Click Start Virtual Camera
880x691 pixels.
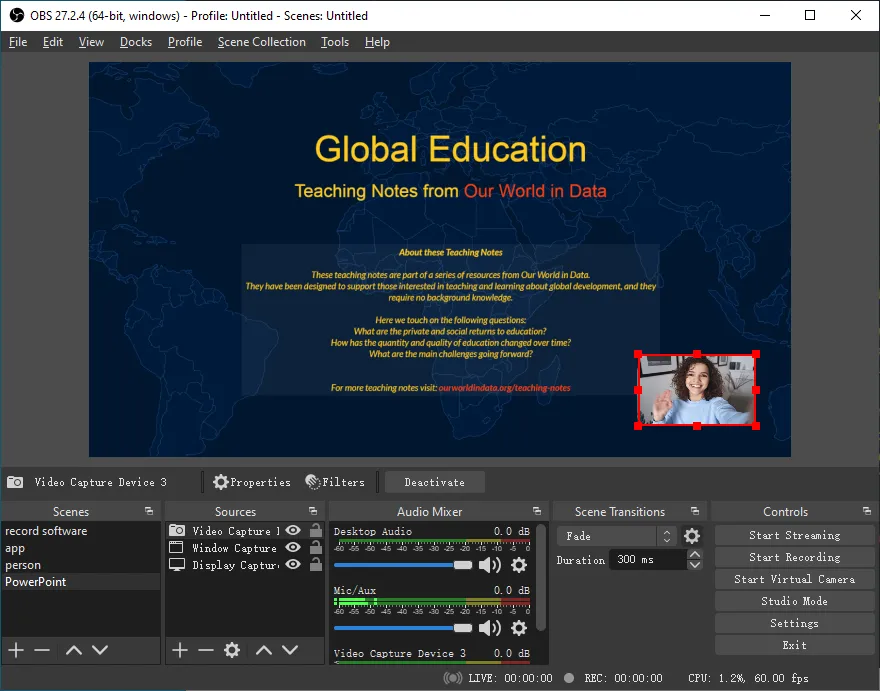tap(794, 579)
